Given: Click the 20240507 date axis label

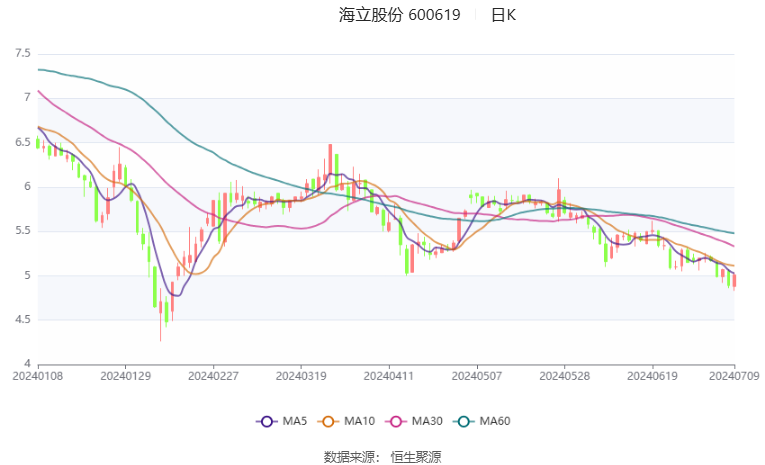Looking at the screenshot, I should (477, 376).
